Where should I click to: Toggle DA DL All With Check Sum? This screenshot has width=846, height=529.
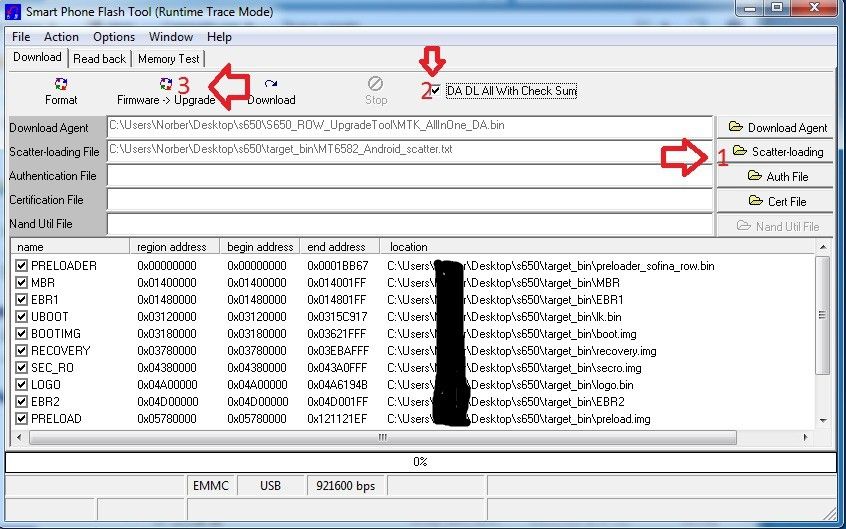[435, 91]
